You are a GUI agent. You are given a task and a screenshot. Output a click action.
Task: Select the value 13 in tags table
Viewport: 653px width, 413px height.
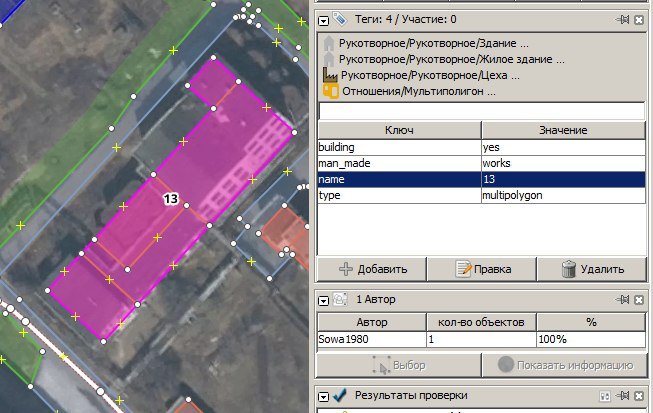pos(563,179)
